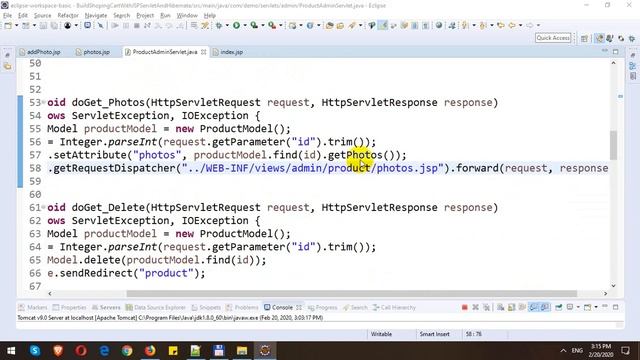Open the Servers view tab
Viewport: 640px width, 360px height.
pos(106,307)
